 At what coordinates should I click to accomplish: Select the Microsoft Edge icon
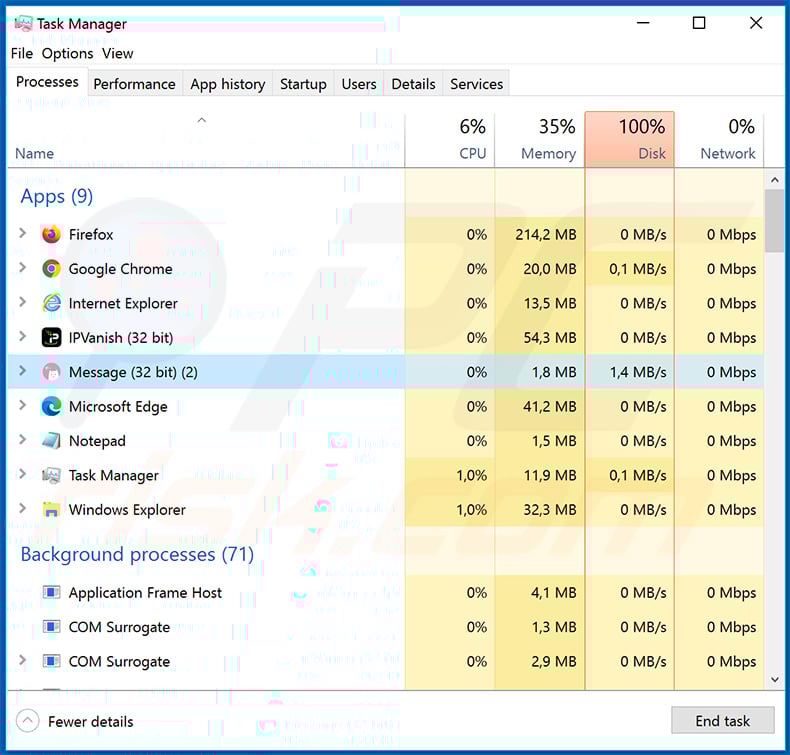[51, 407]
